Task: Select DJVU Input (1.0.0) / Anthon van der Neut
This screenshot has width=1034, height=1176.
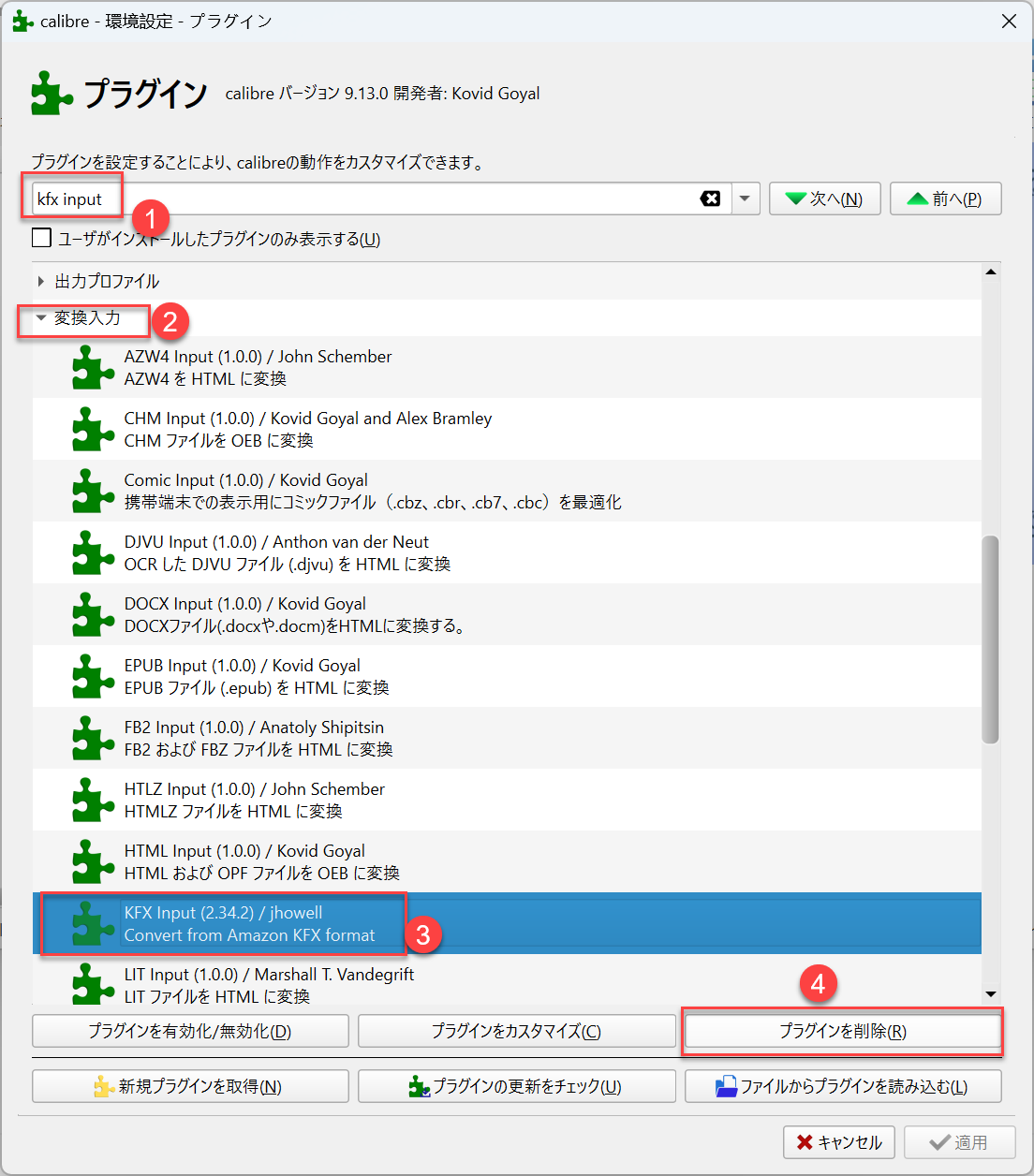Action: 507,552
